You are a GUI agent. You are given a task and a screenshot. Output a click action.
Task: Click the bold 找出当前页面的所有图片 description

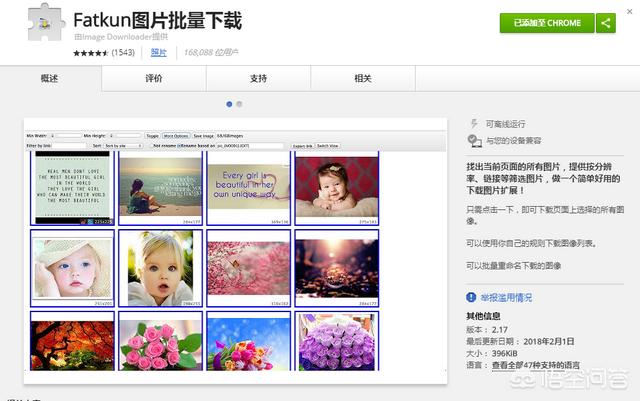(544, 178)
